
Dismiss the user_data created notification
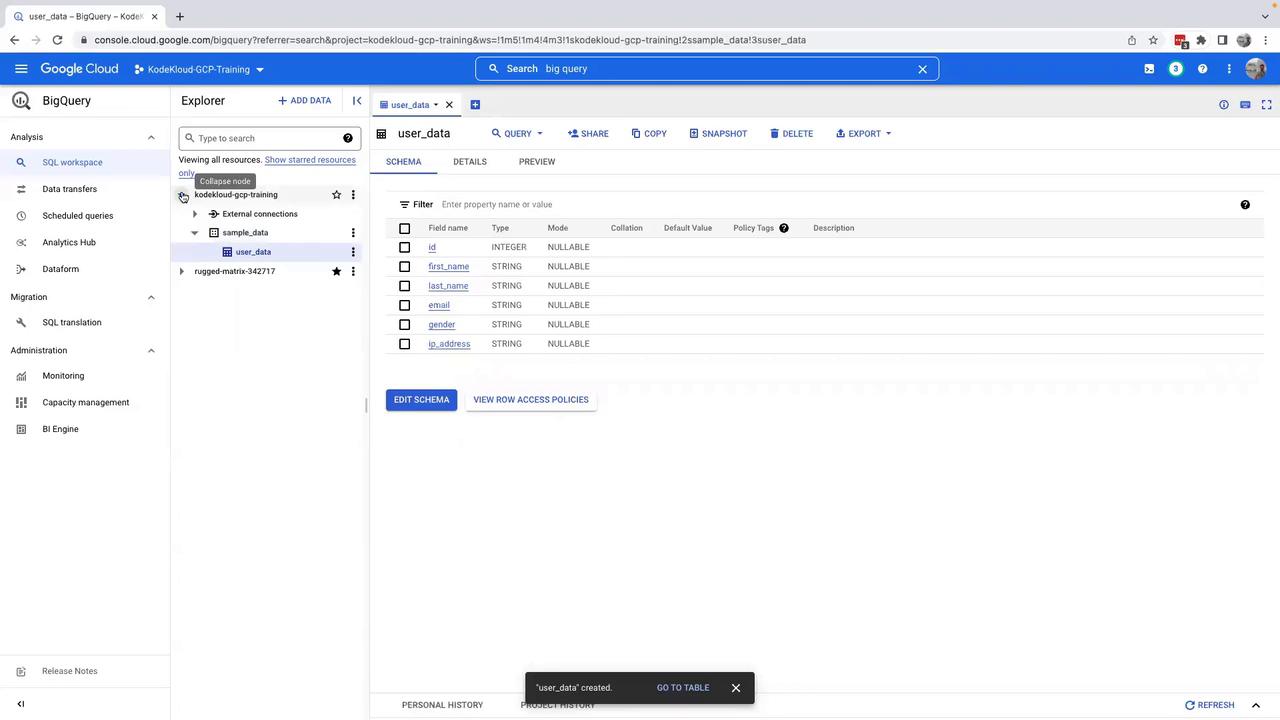tap(736, 688)
